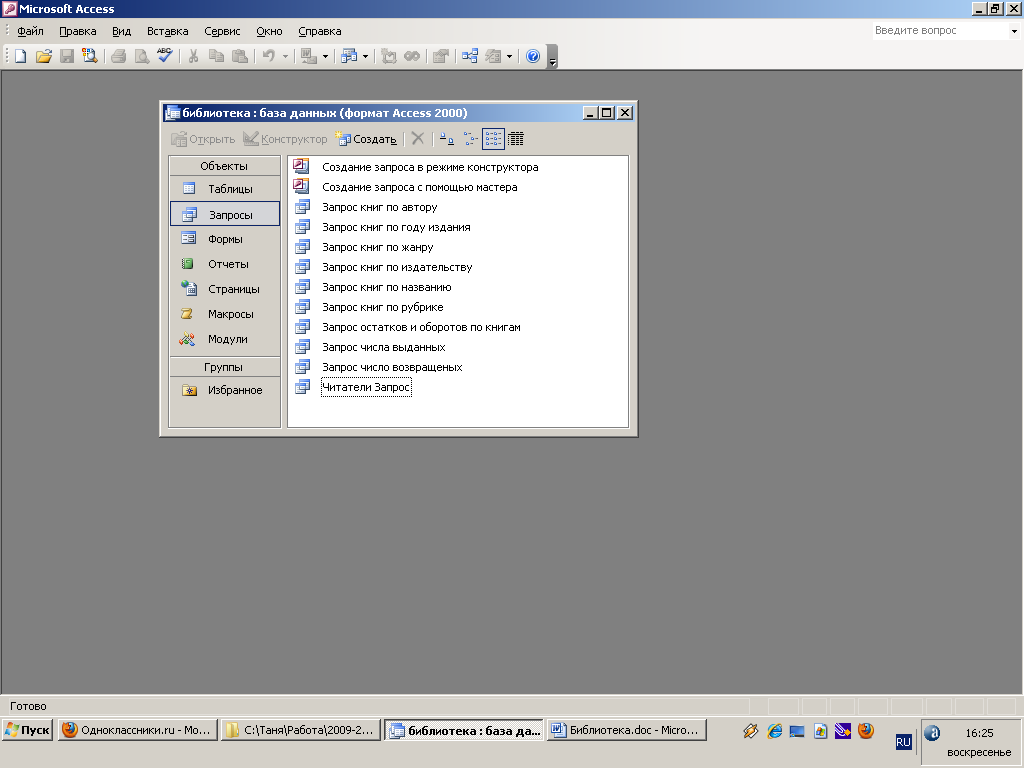
Task: Select query 'Читатели Запрос'
Action: (x=366, y=387)
